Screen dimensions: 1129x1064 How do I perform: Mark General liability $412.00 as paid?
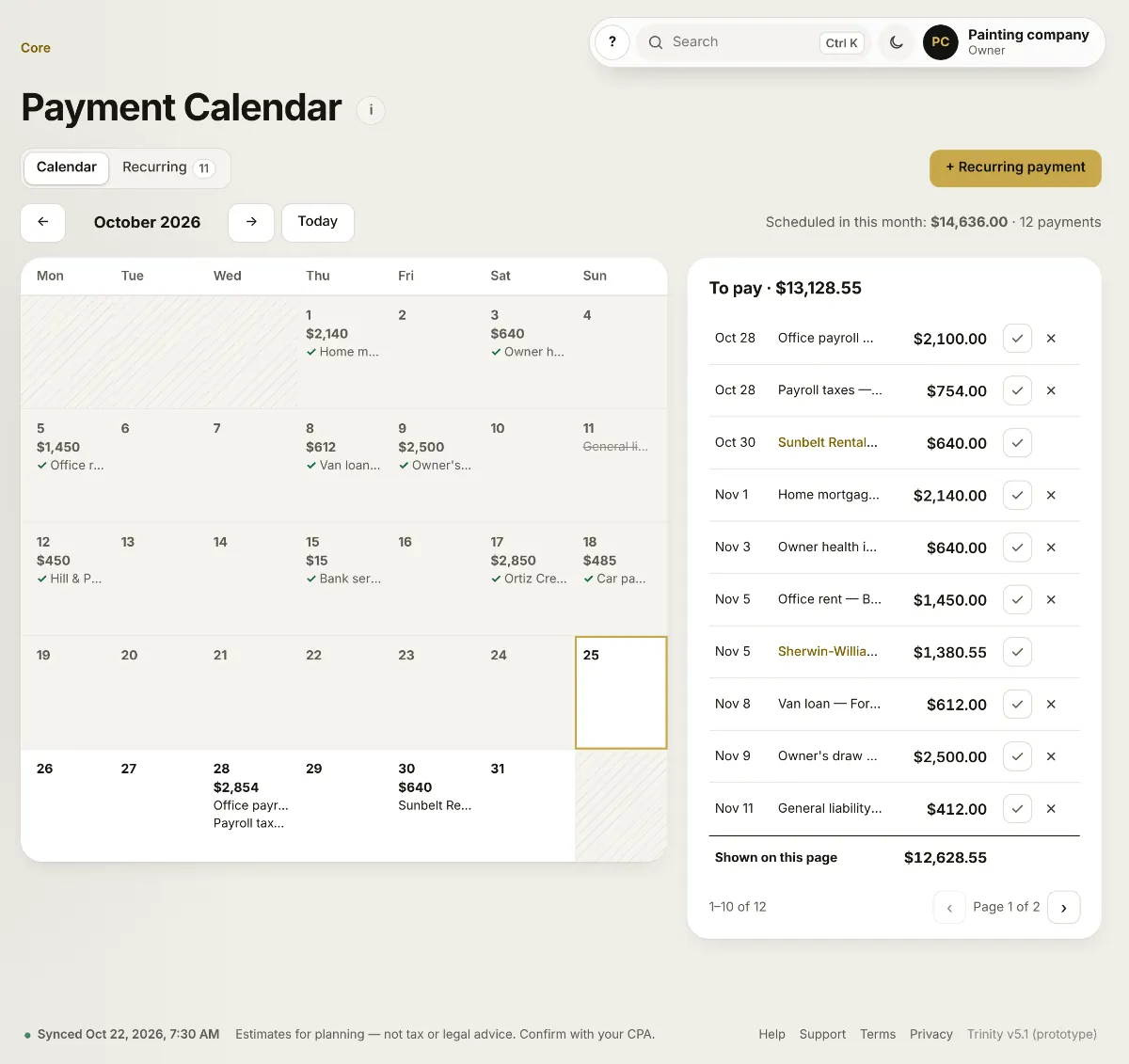1017,808
